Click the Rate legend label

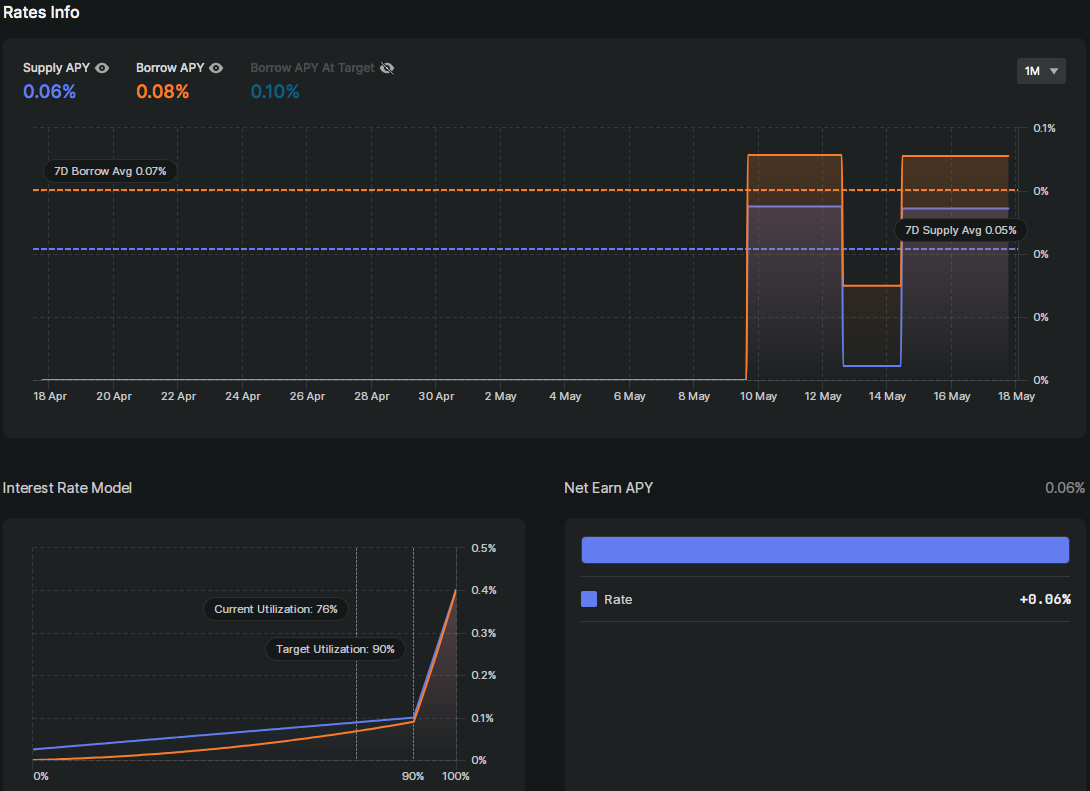618,599
